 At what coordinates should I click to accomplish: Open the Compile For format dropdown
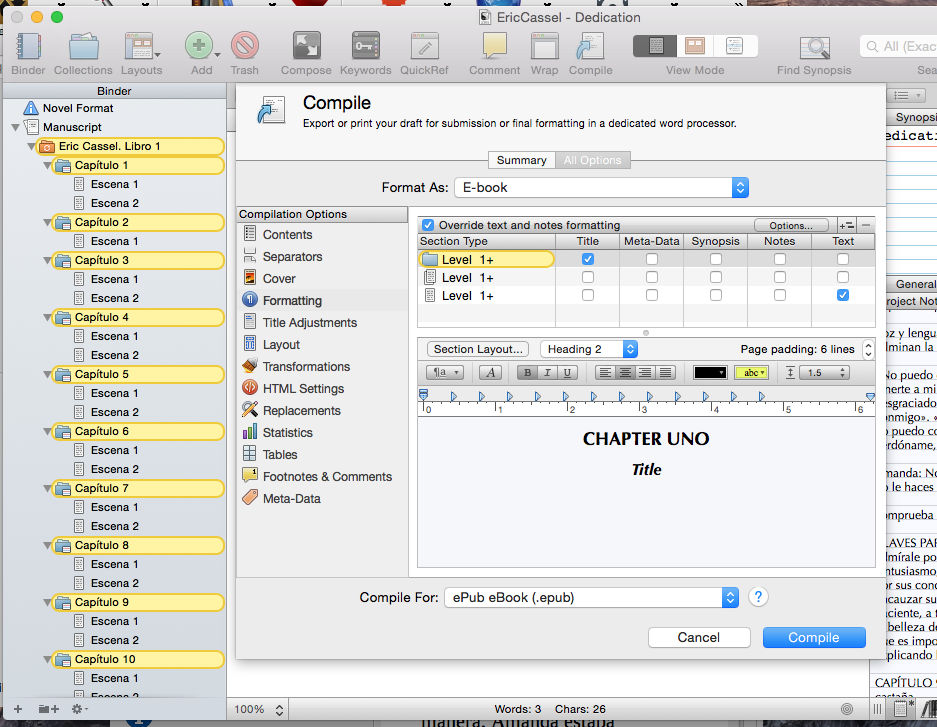[x=592, y=597]
